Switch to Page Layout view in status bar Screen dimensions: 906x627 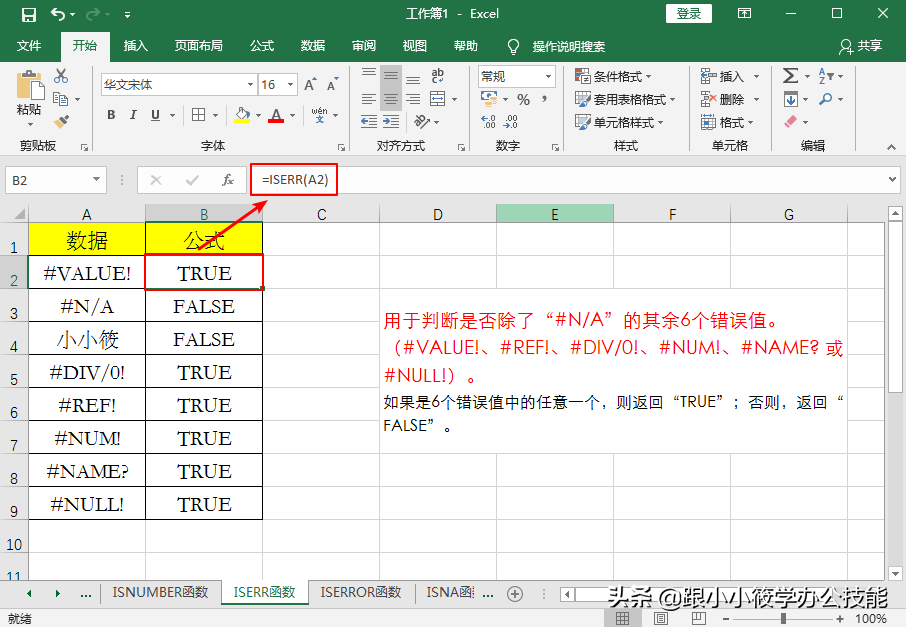660,618
